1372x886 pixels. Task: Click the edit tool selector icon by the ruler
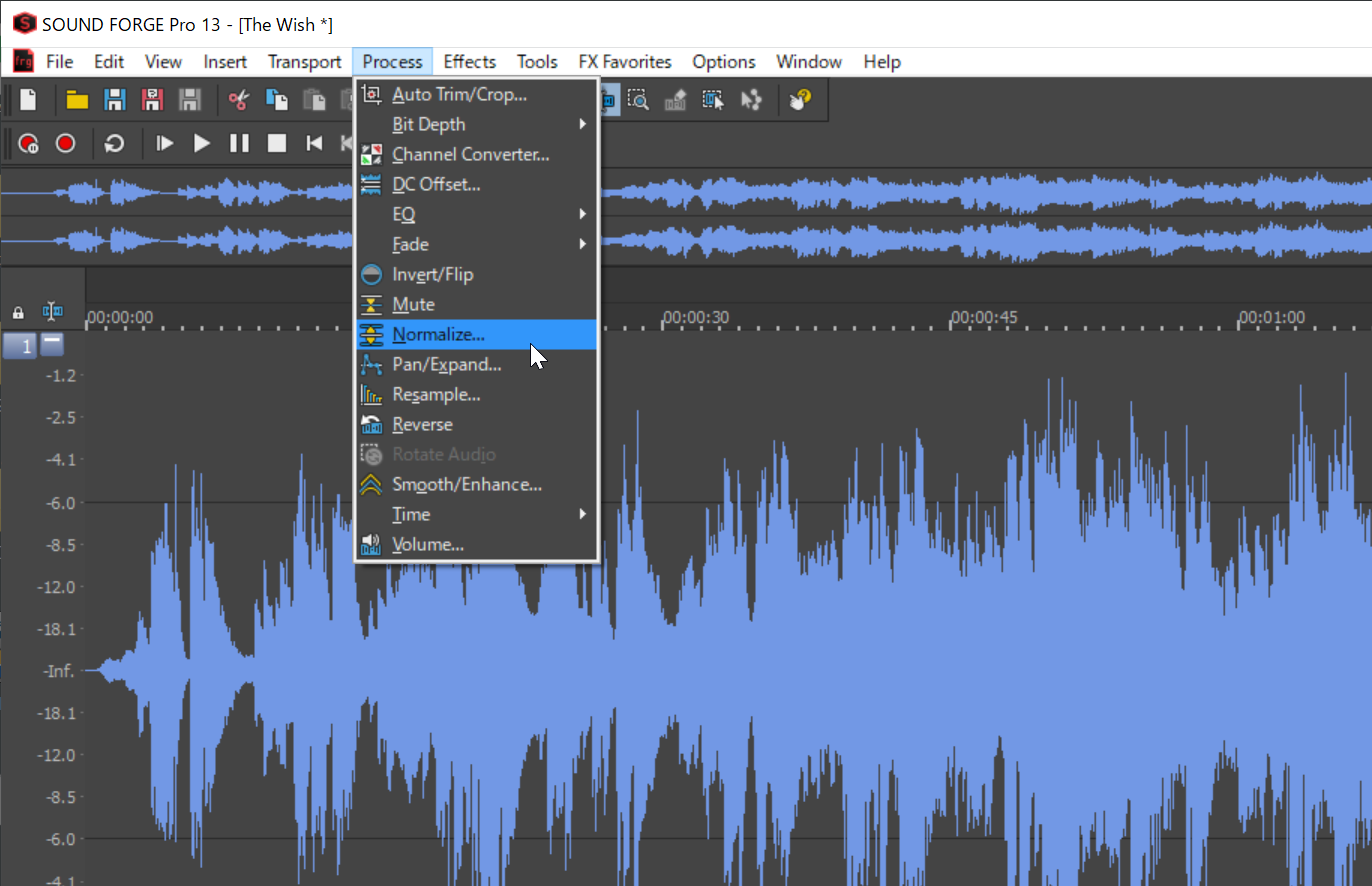tap(52, 312)
